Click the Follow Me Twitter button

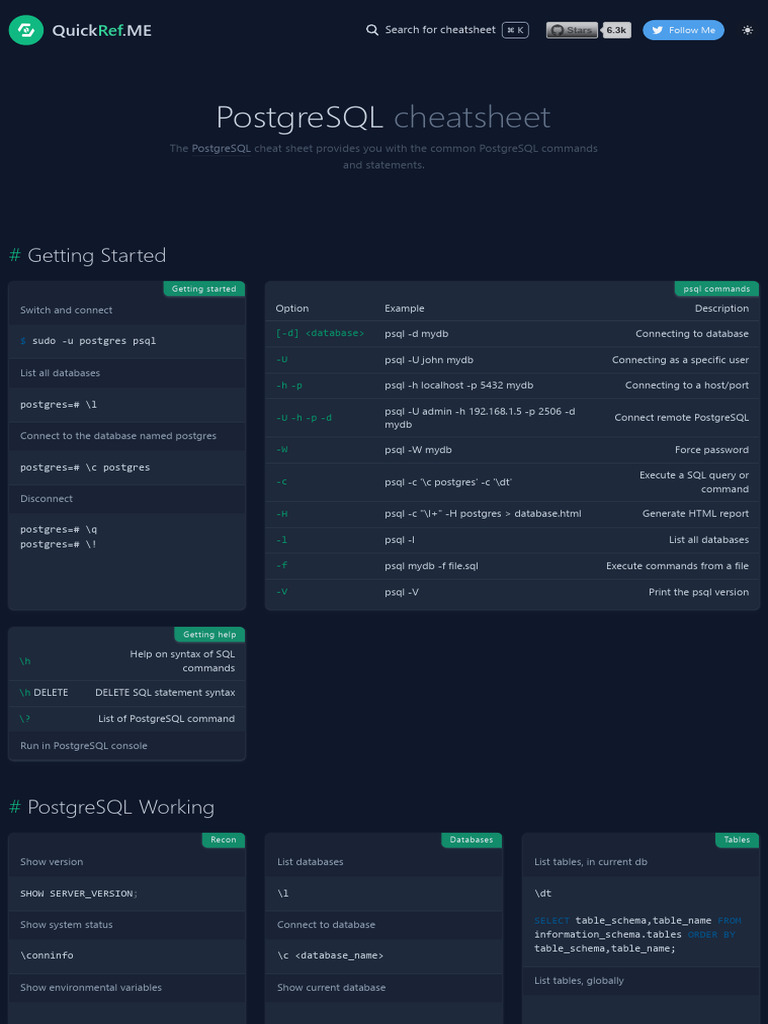[x=683, y=30]
